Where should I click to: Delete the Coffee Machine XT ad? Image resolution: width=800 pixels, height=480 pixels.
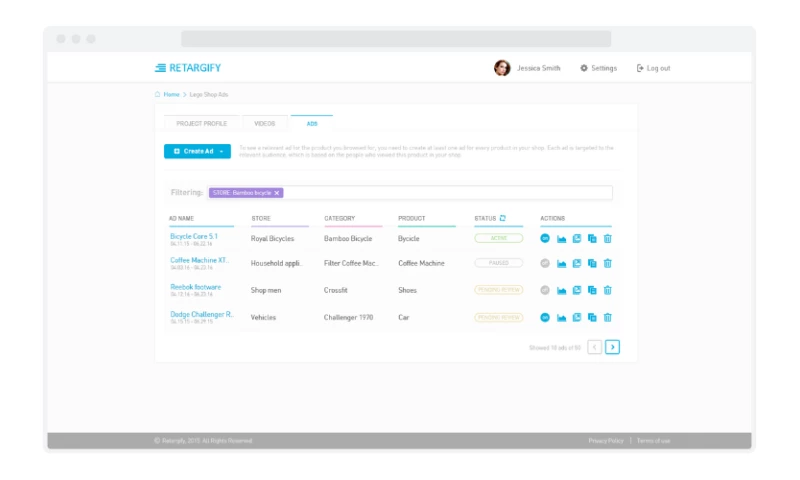click(608, 264)
